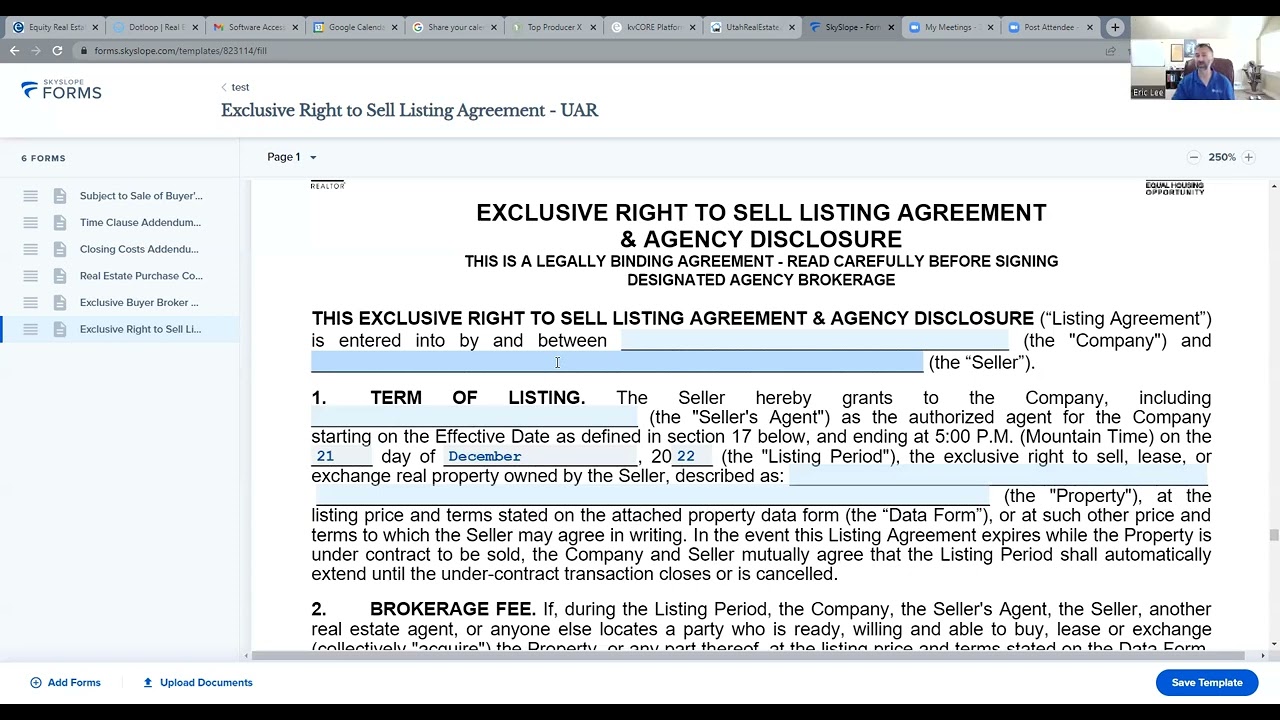Click the Company name field

pos(815,341)
